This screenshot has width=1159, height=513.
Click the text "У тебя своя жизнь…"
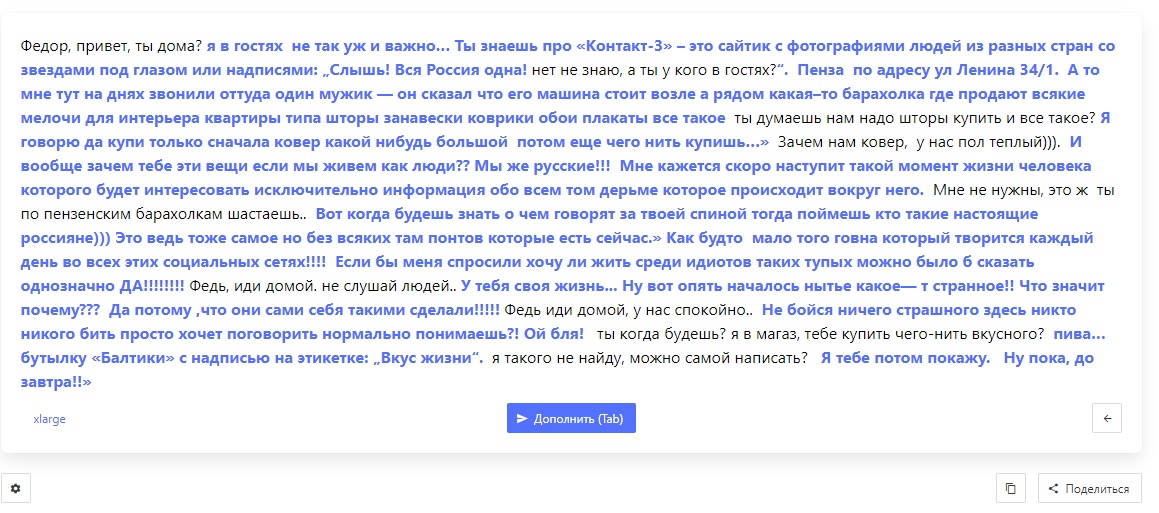538,286
